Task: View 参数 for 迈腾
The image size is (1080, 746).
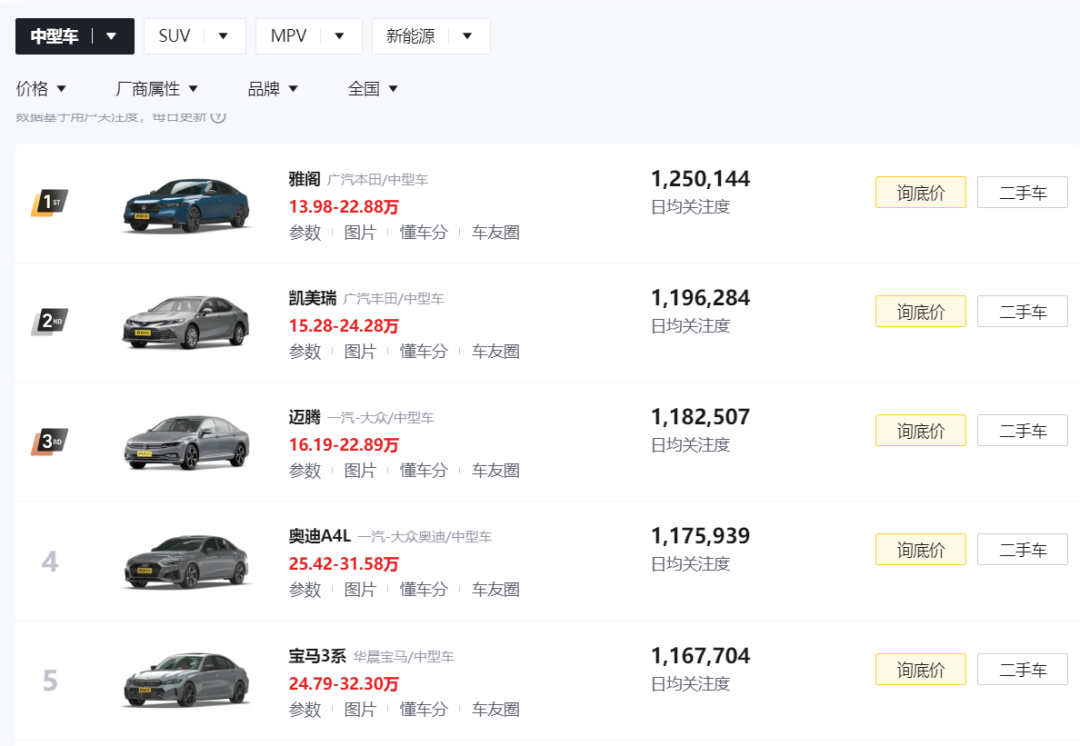Action: pos(305,471)
